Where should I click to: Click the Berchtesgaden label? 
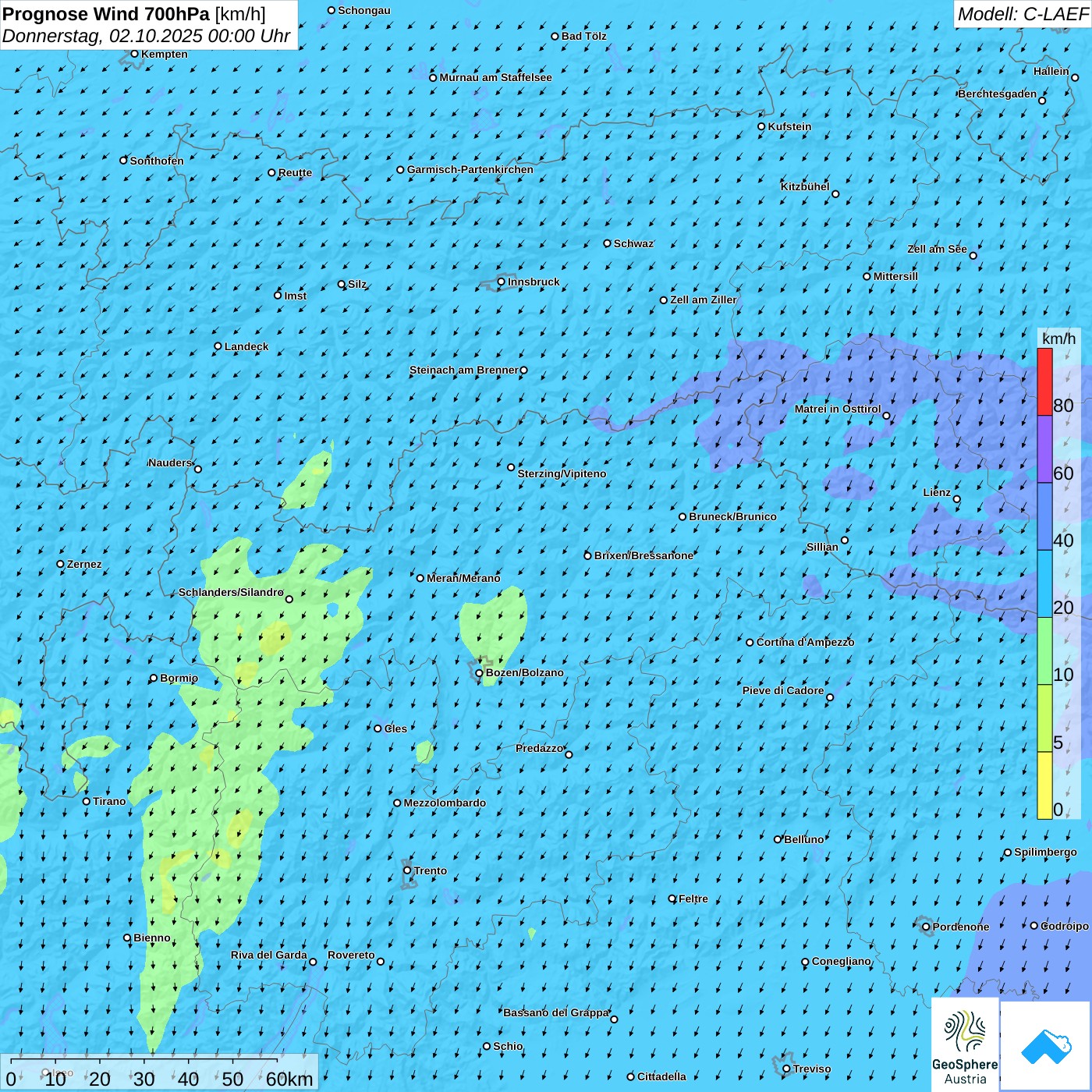tap(998, 94)
